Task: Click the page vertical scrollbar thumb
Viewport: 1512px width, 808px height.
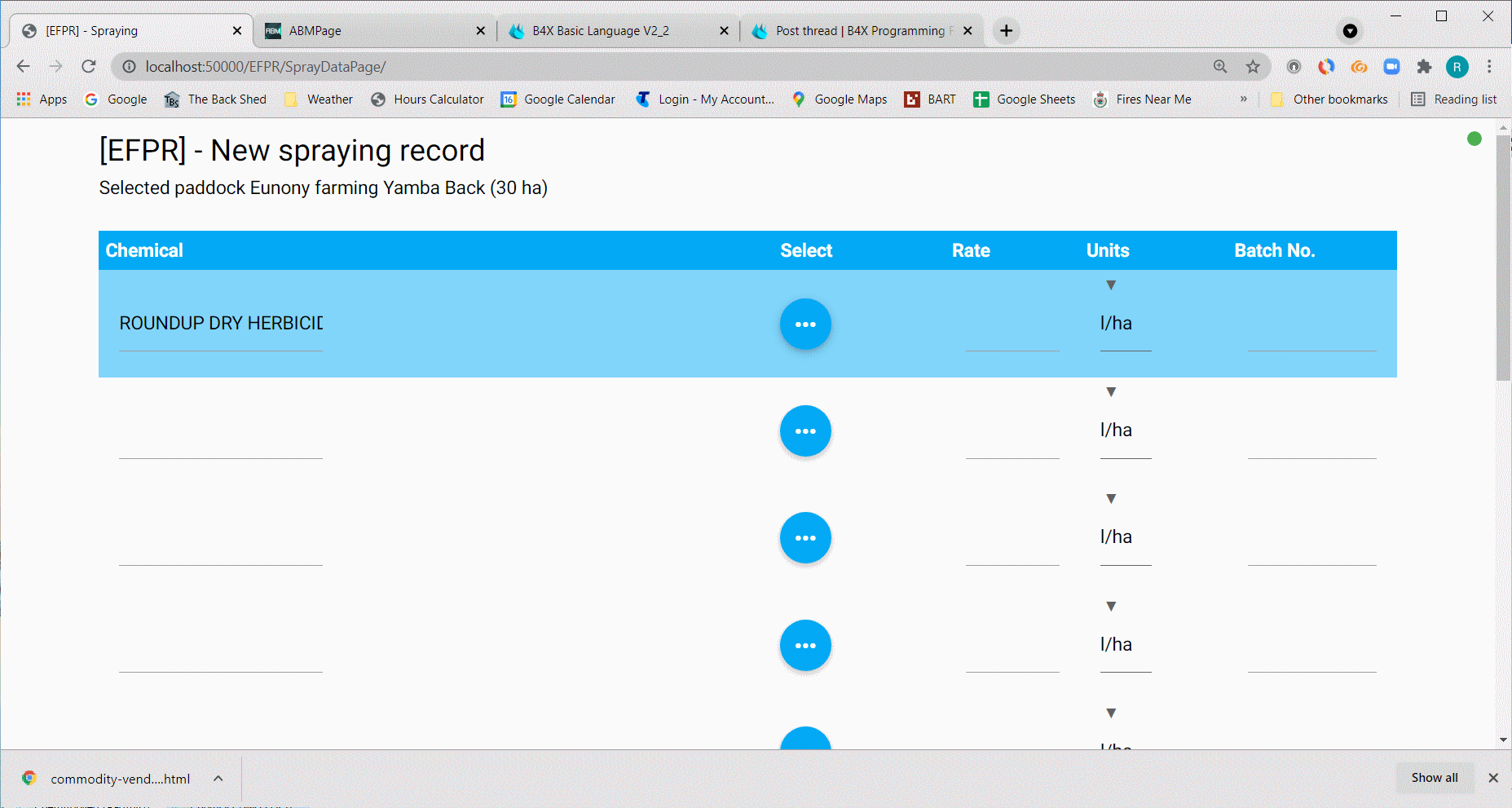Action: click(x=1504, y=258)
